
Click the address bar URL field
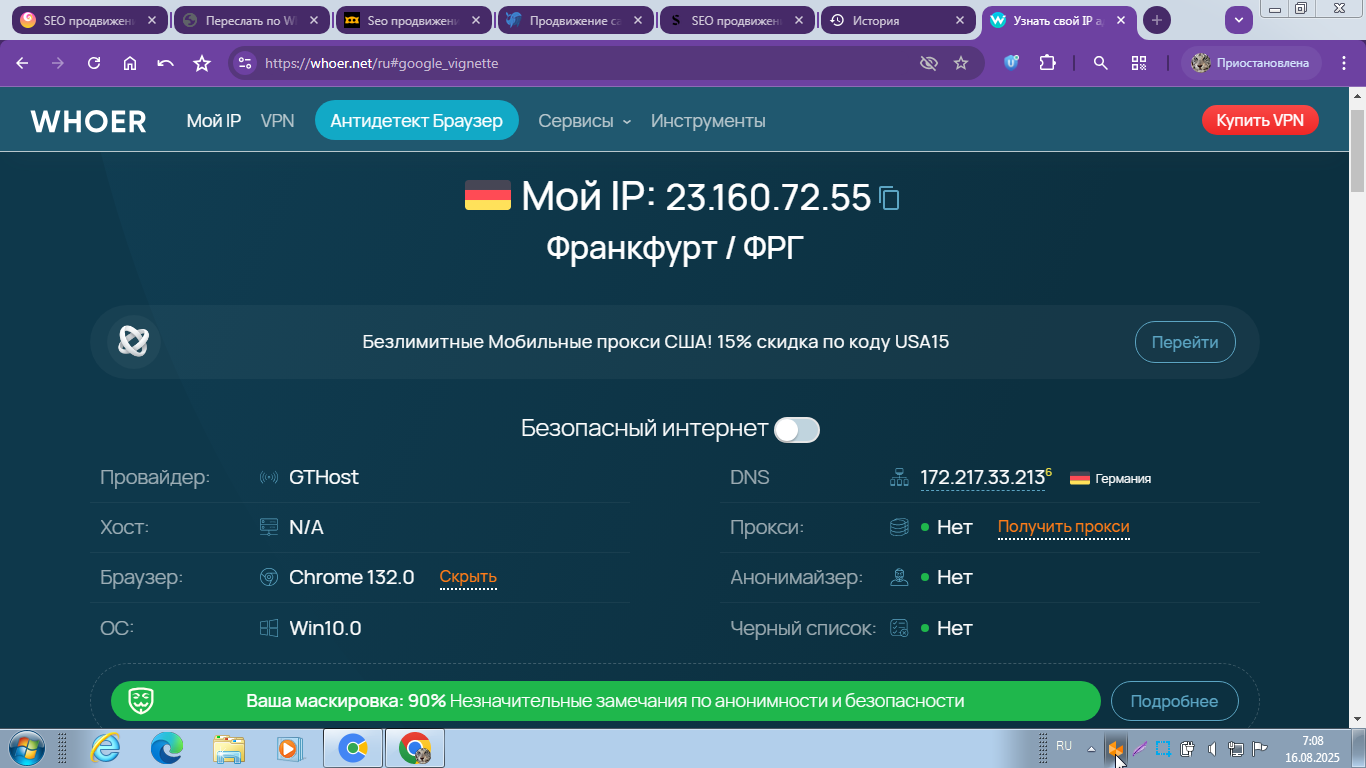pyautogui.click(x=585, y=63)
